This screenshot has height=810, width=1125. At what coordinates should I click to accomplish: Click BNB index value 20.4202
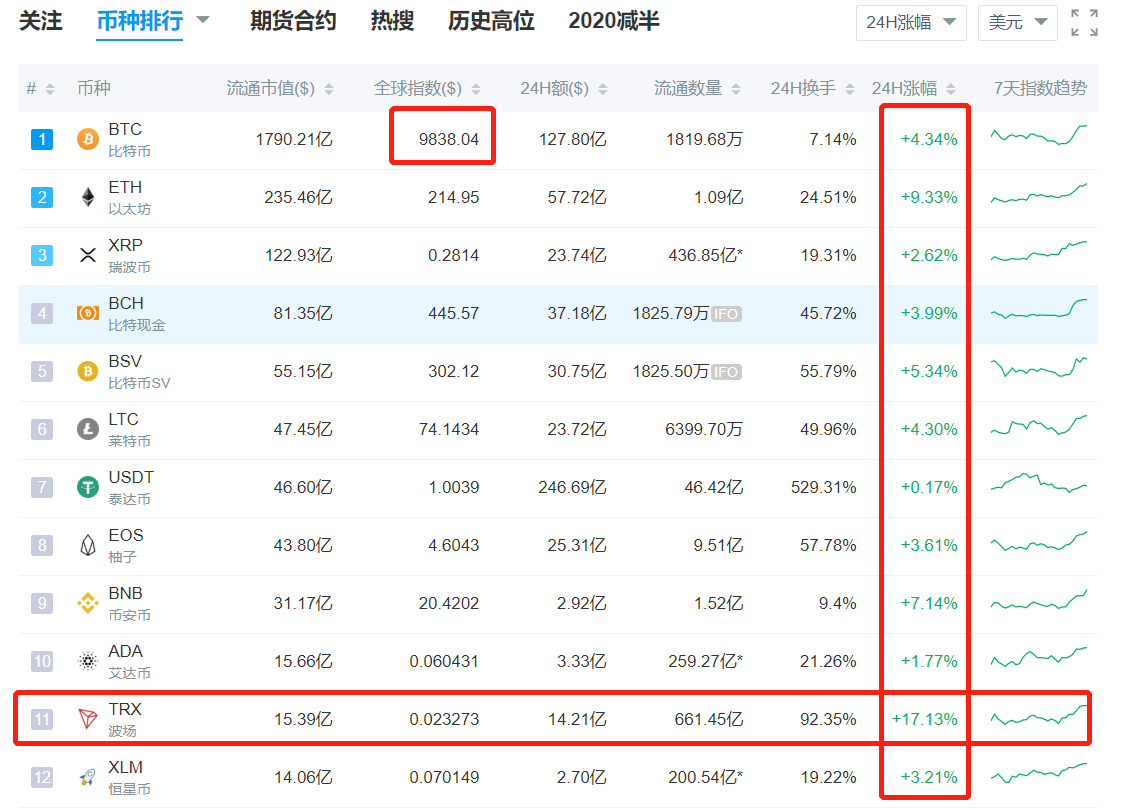(448, 603)
